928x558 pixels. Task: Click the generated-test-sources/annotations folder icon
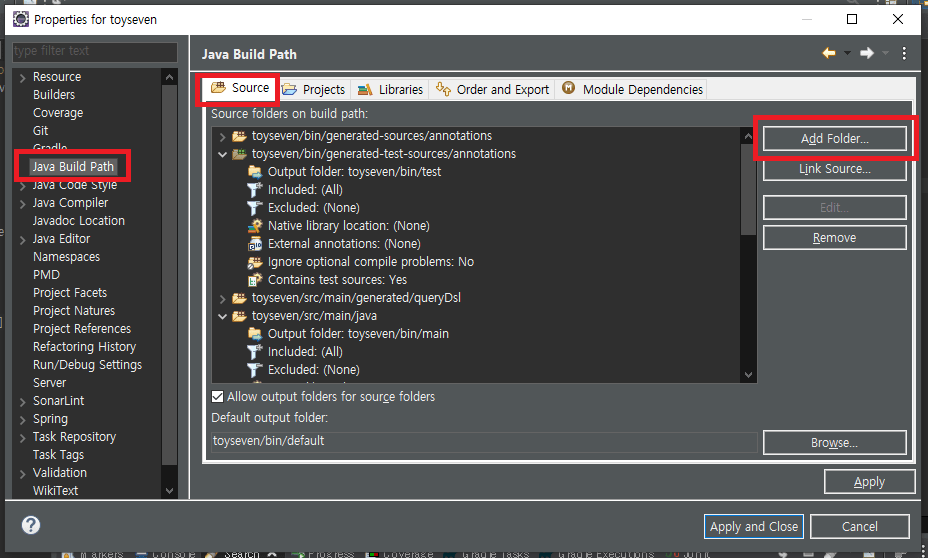(x=239, y=154)
